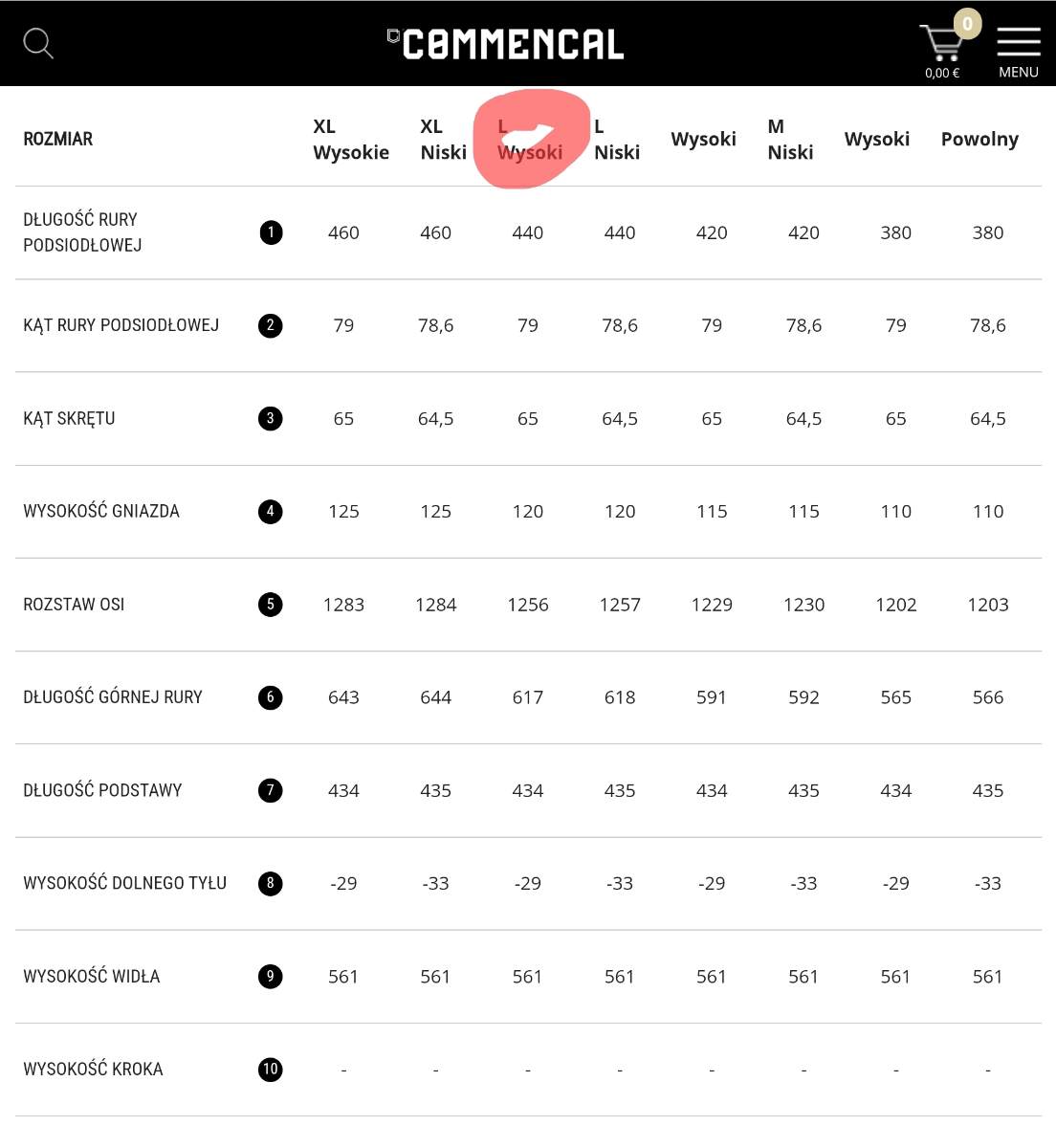
Task: Click the Commencal logo
Action: pyautogui.click(x=506, y=44)
